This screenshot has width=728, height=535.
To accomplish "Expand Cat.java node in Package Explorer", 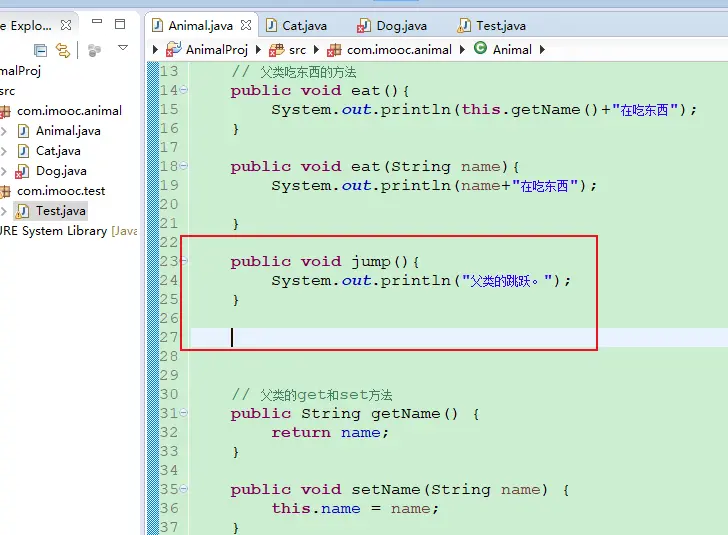I will [x=4, y=151].
